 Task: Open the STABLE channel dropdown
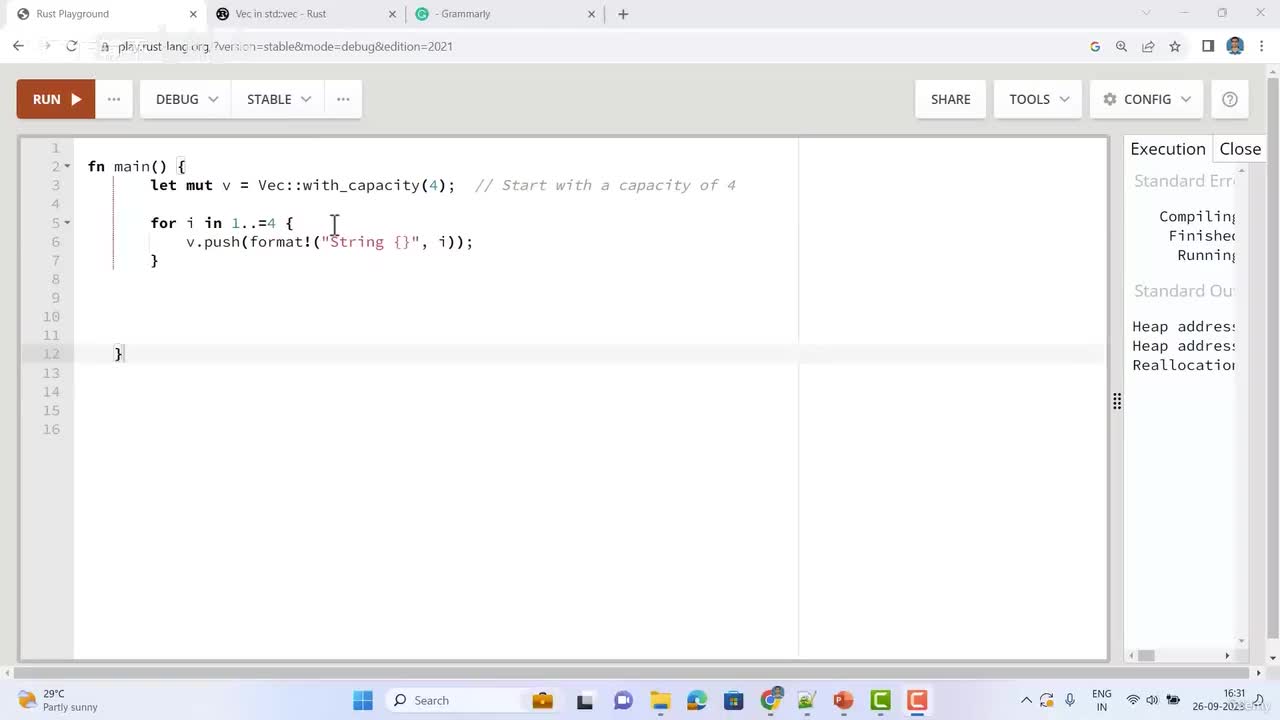click(279, 99)
